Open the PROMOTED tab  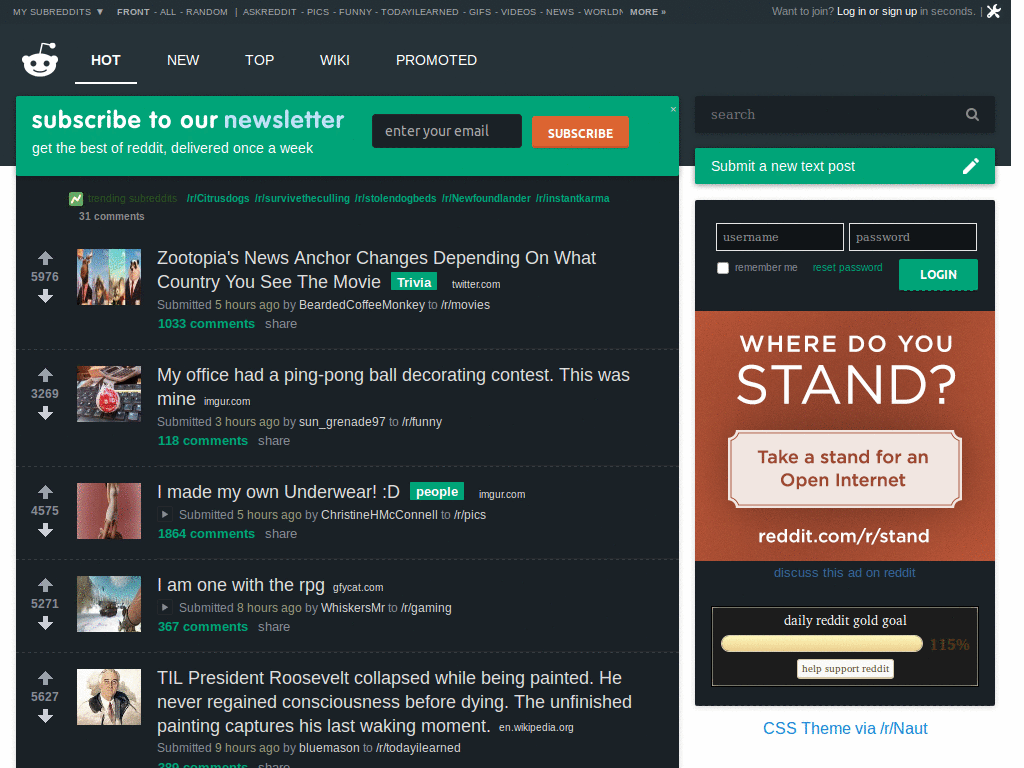(436, 60)
